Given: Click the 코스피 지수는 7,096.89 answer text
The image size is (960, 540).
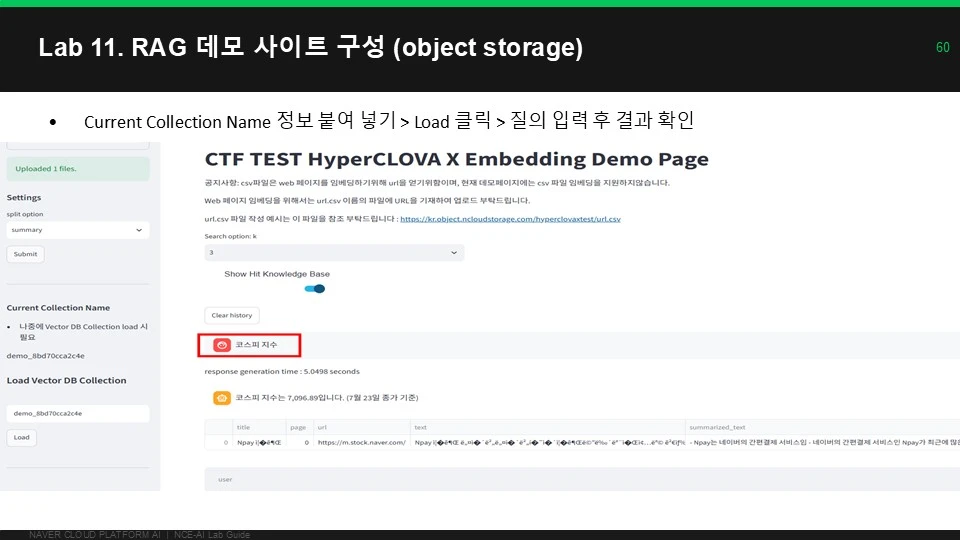Looking at the screenshot, I should [327, 398].
